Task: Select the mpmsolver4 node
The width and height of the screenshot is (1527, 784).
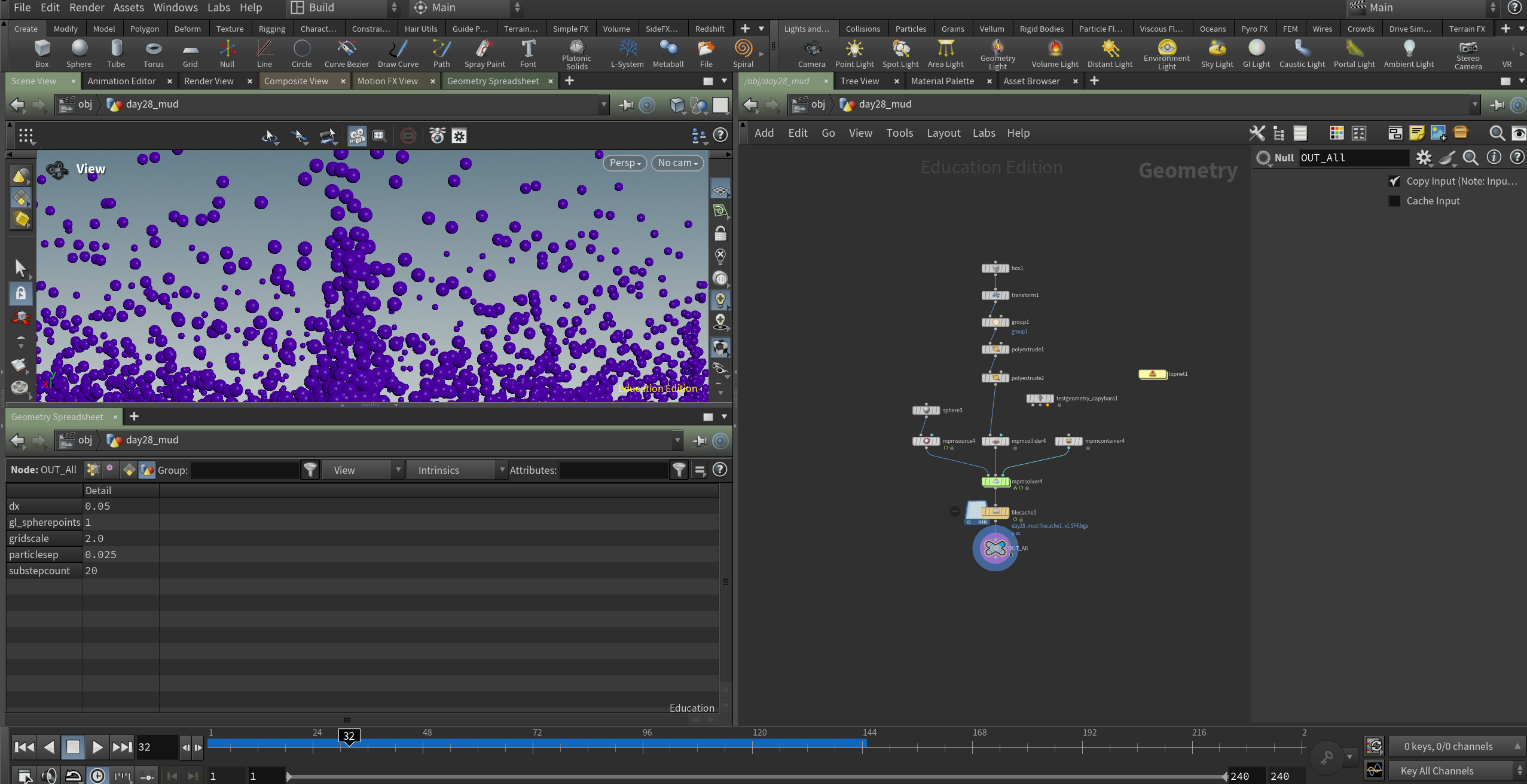Action: [995, 482]
